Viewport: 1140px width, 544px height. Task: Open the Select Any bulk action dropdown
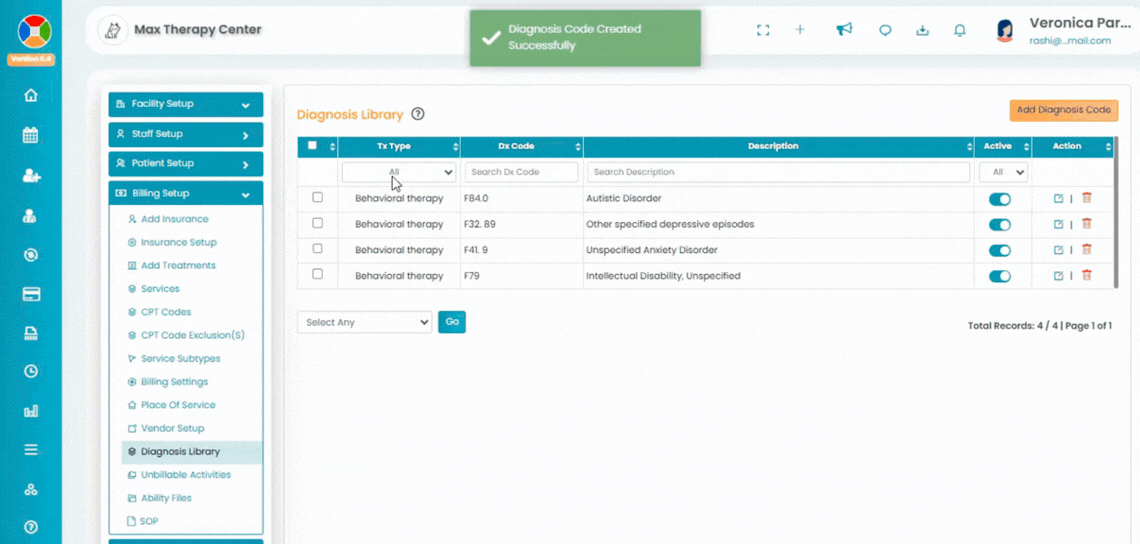coord(364,322)
